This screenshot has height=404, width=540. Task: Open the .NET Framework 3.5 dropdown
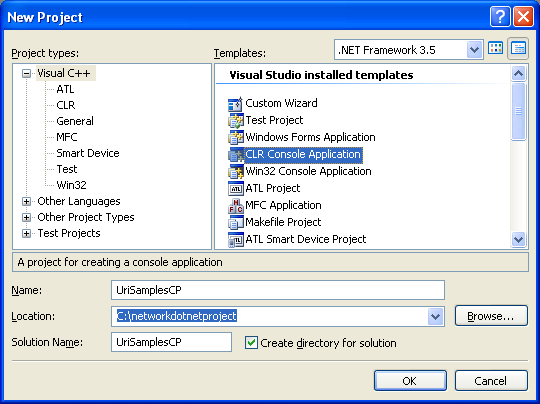coord(474,50)
